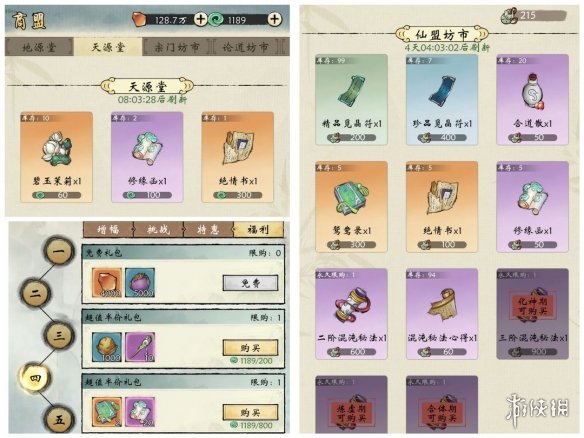
Task: Switch to the 特惠 tab
Action: point(209,229)
